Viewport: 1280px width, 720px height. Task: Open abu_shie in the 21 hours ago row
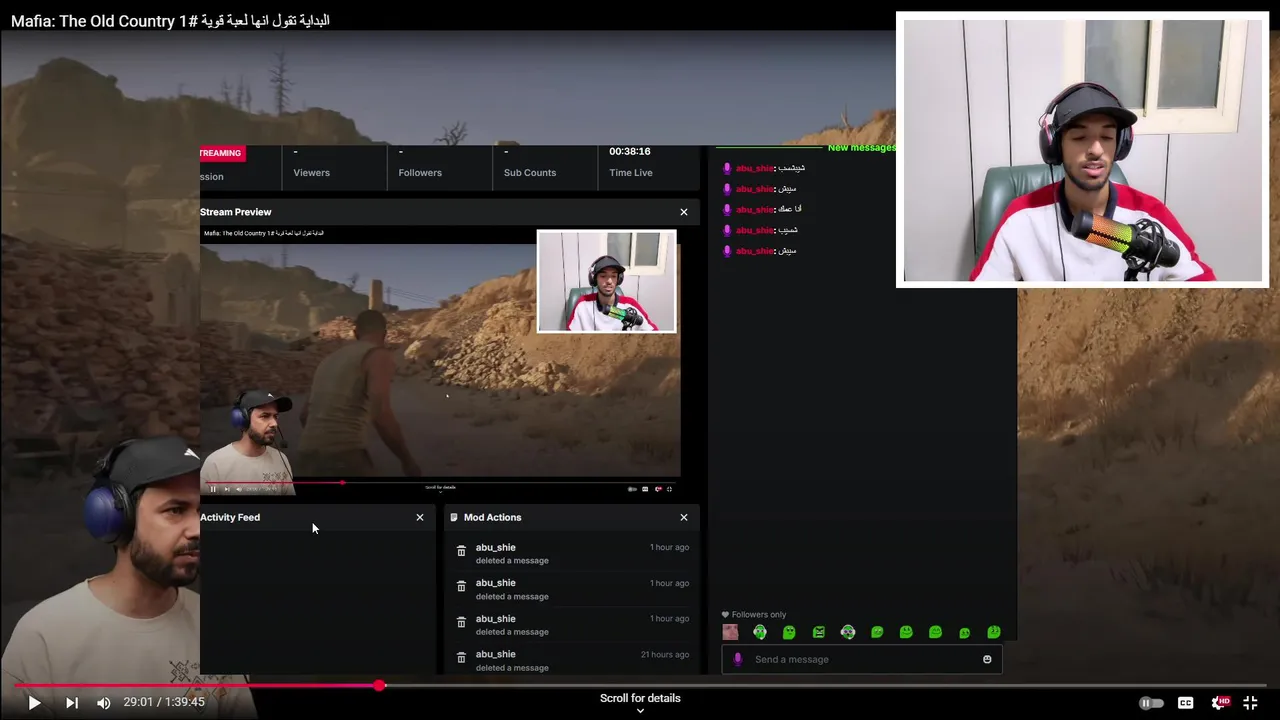tap(495, 654)
